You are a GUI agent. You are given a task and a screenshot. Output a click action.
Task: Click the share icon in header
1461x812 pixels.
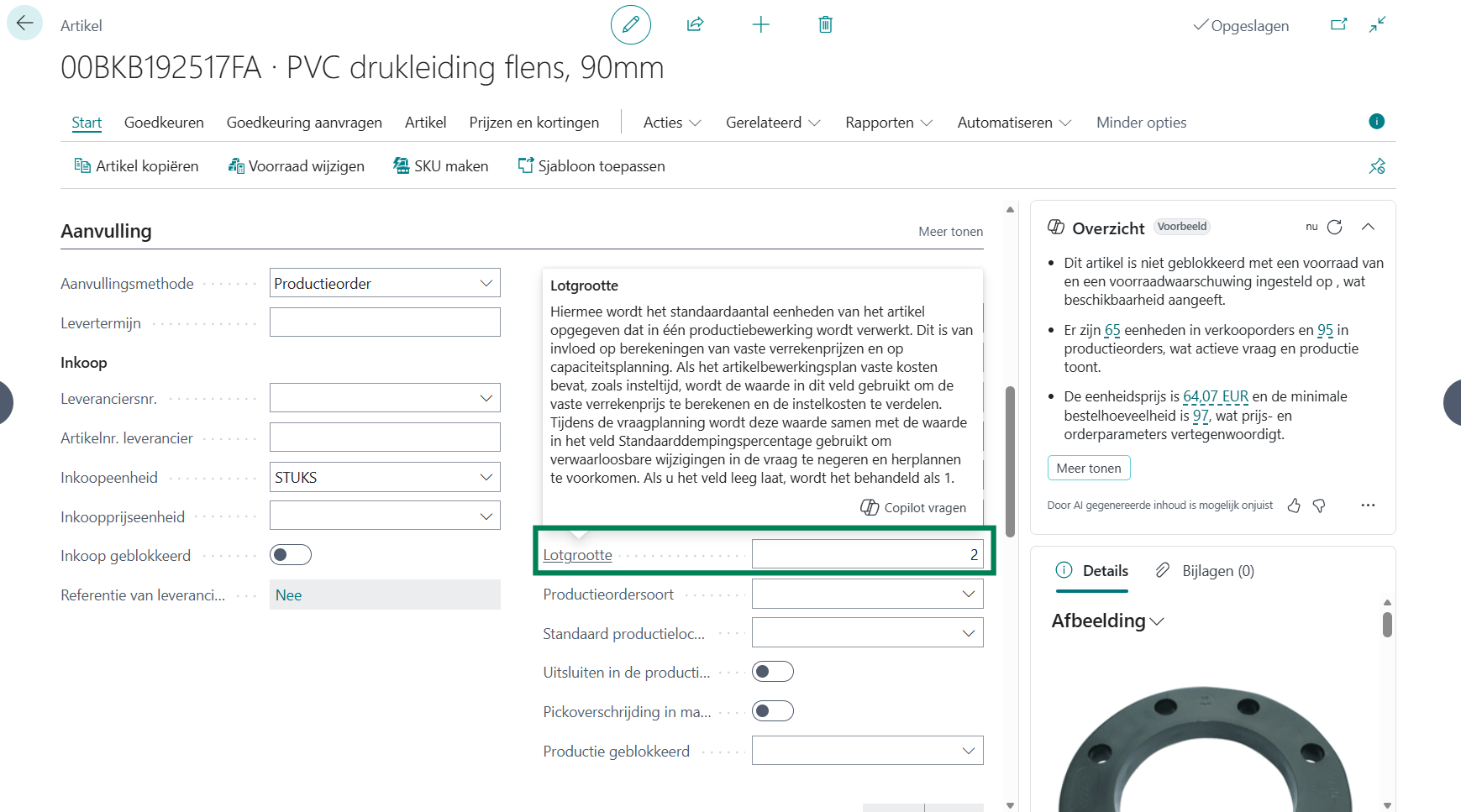tap(695, 25)
